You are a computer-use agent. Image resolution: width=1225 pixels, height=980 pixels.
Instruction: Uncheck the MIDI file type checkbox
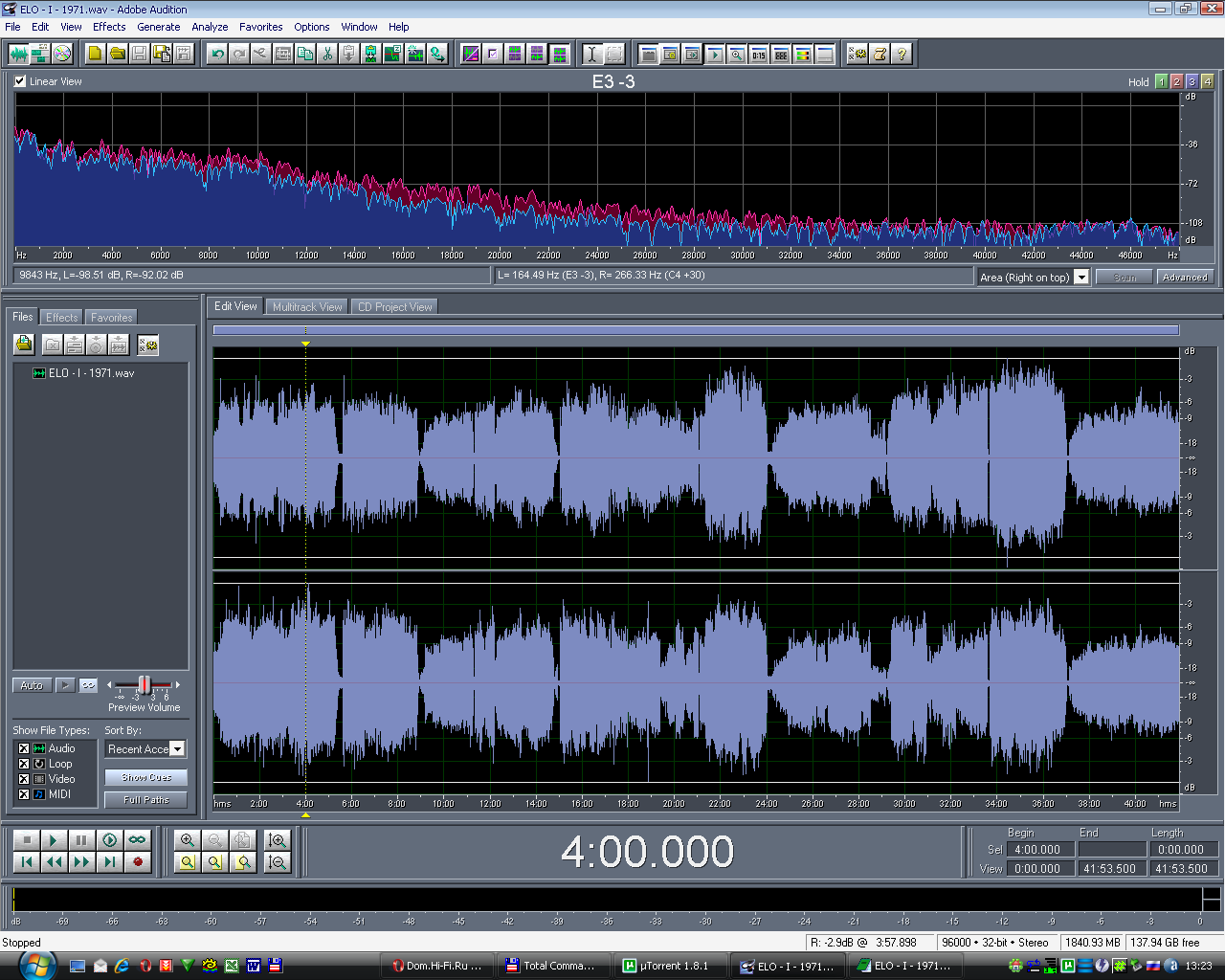point(24,794)
